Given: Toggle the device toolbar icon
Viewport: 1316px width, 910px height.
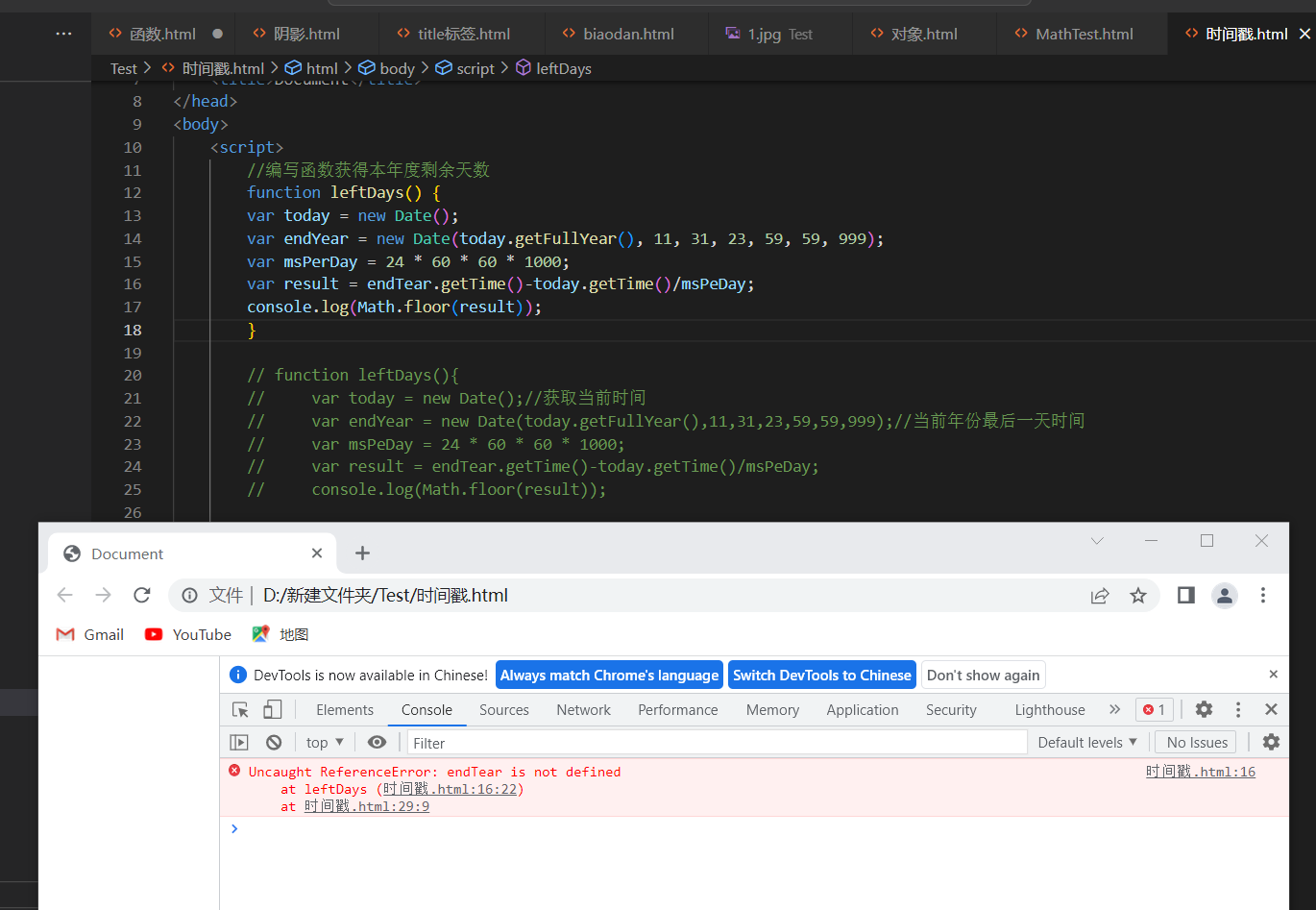Looking at the screenshot, I should tap(273, 709).
